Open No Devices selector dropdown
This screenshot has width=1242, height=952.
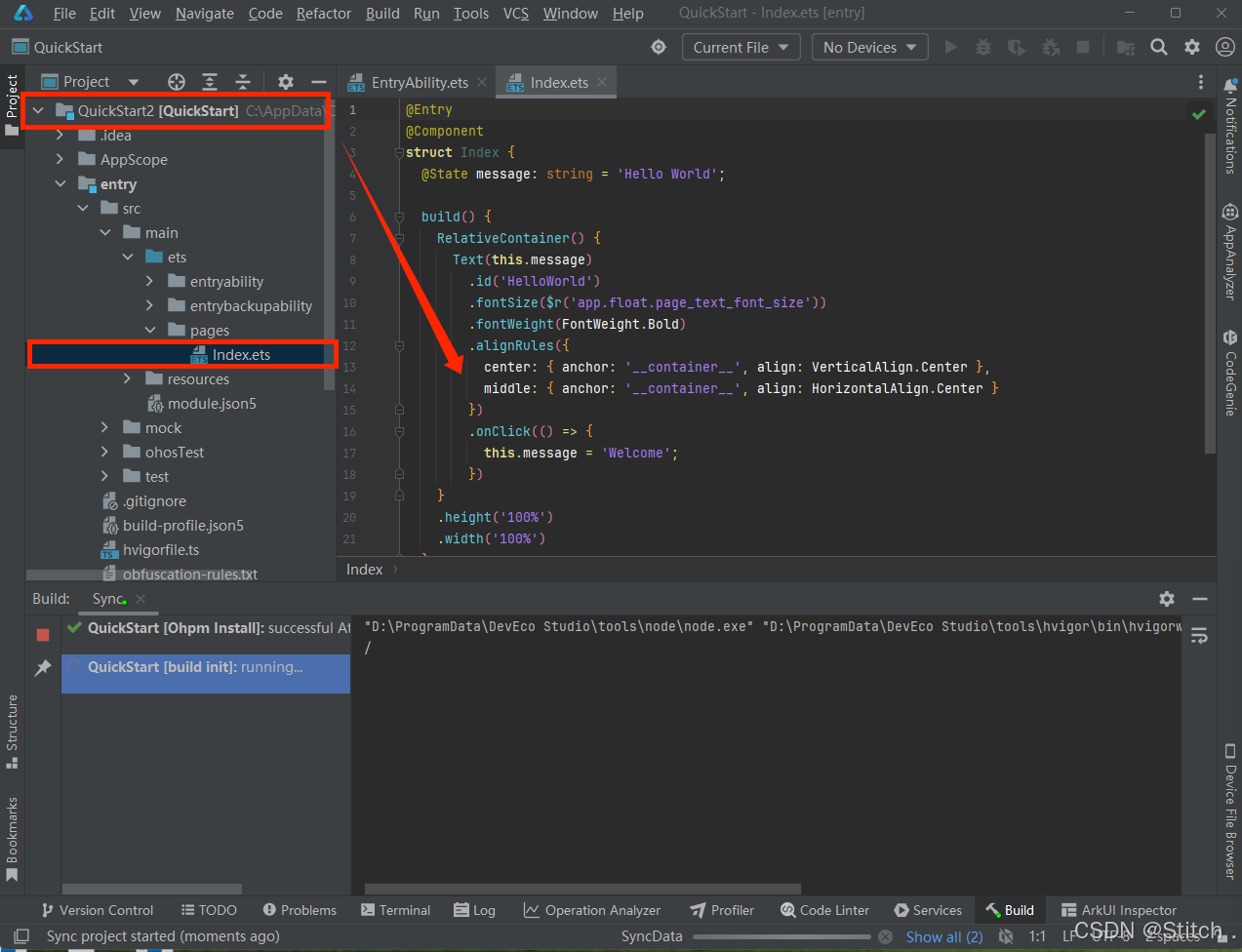869,47
